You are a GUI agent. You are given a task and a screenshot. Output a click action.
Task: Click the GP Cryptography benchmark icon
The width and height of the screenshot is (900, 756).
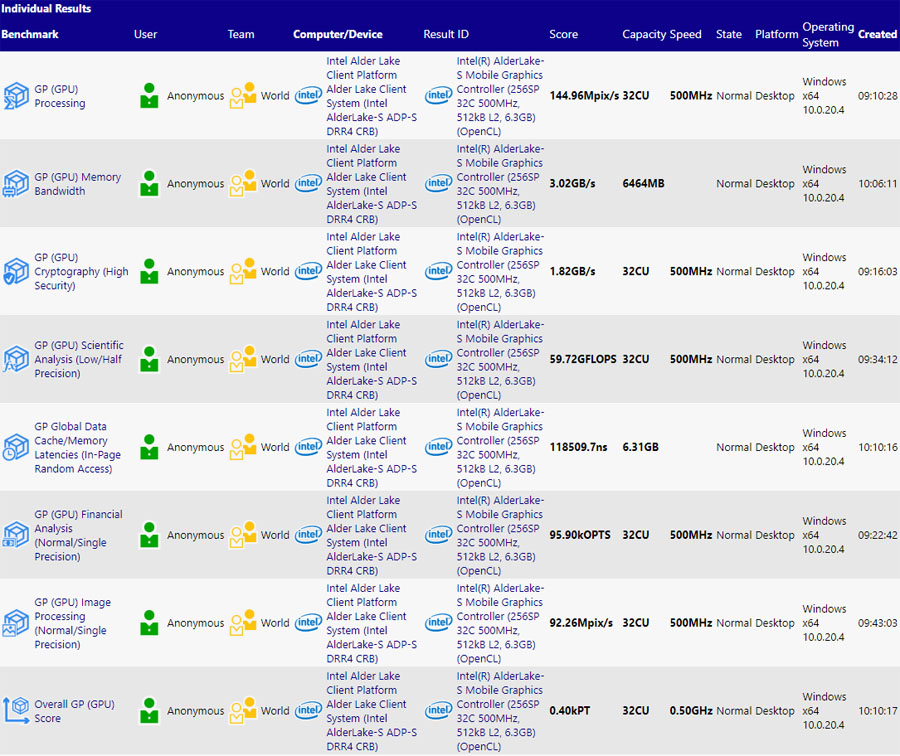[15, 272]
